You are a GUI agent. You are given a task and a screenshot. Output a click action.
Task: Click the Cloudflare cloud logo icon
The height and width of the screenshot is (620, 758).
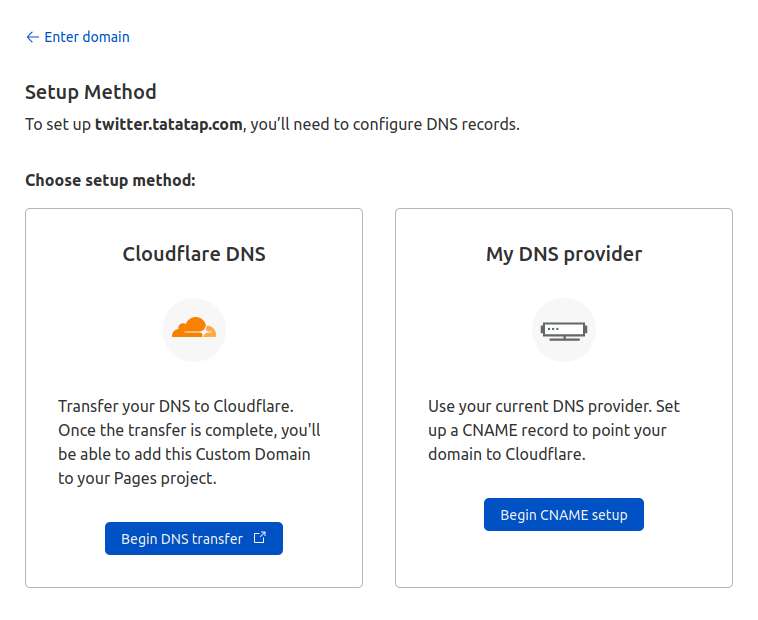(194, 328)
